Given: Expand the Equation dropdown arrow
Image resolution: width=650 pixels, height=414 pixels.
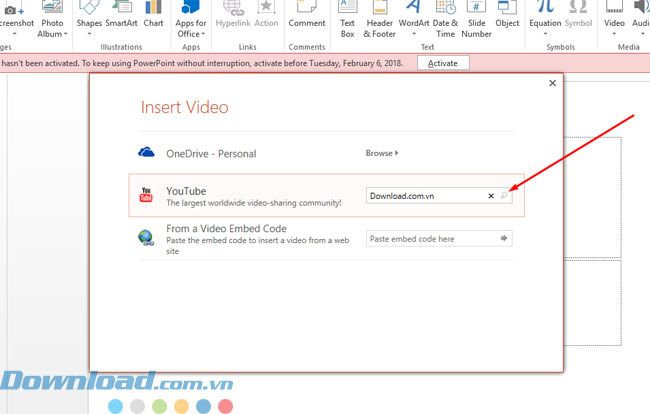Looking at the screenshot, I should [x=545, y=34].
